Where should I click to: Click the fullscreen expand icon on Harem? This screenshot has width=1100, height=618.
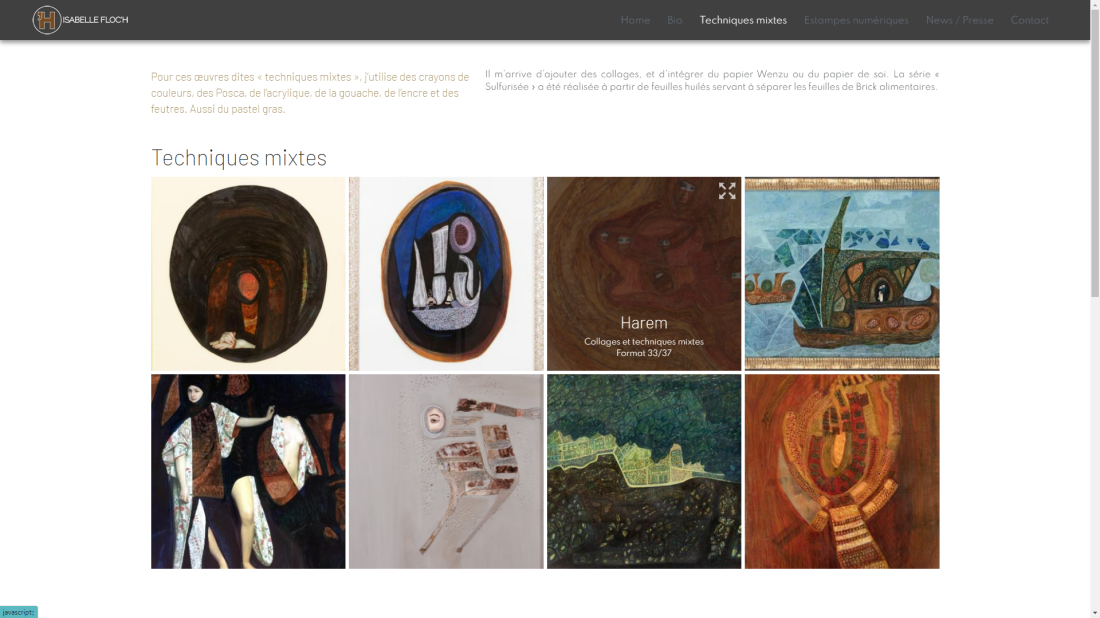pos(727,191)
